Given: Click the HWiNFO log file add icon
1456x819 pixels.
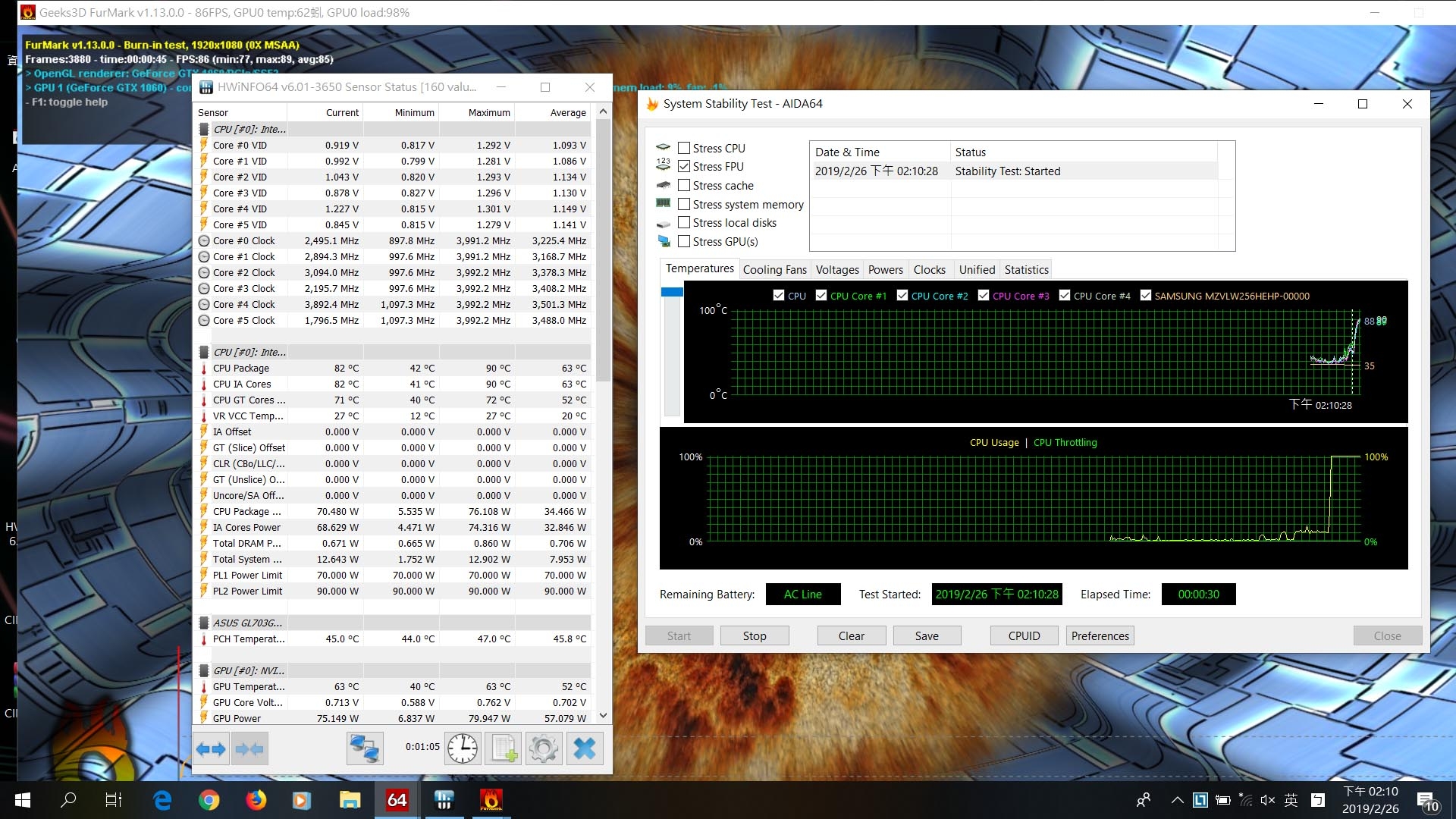Looking at the screenshot, I should point(504,749).
